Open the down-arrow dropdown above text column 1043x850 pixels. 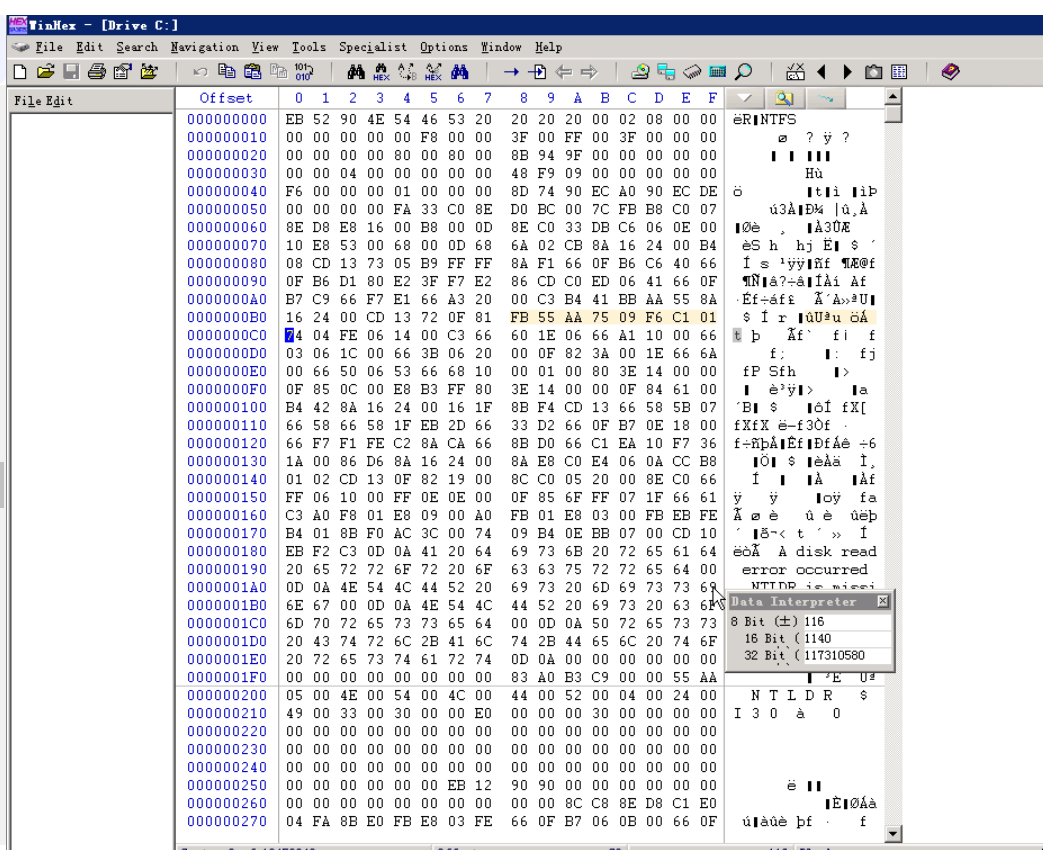click(x=745, y=98)
